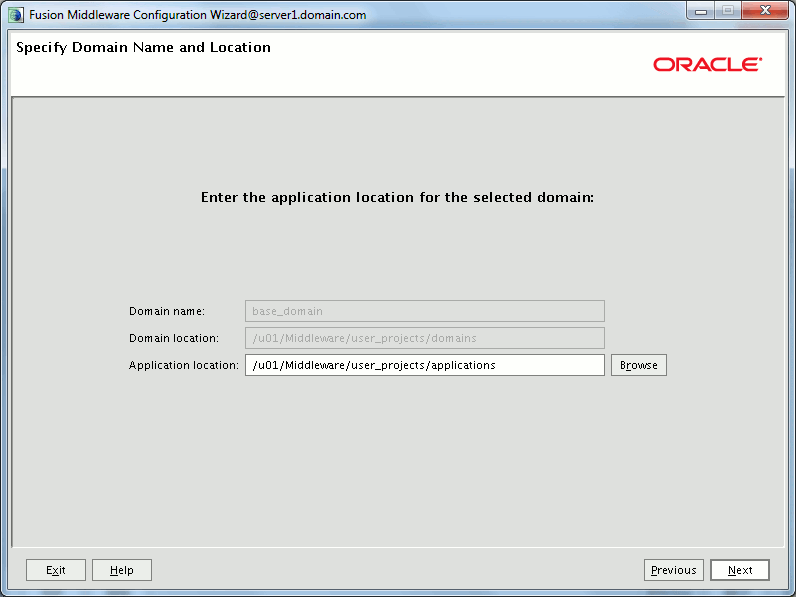
Task: Focus the Application location input field
Action: (x=424, y=365)
